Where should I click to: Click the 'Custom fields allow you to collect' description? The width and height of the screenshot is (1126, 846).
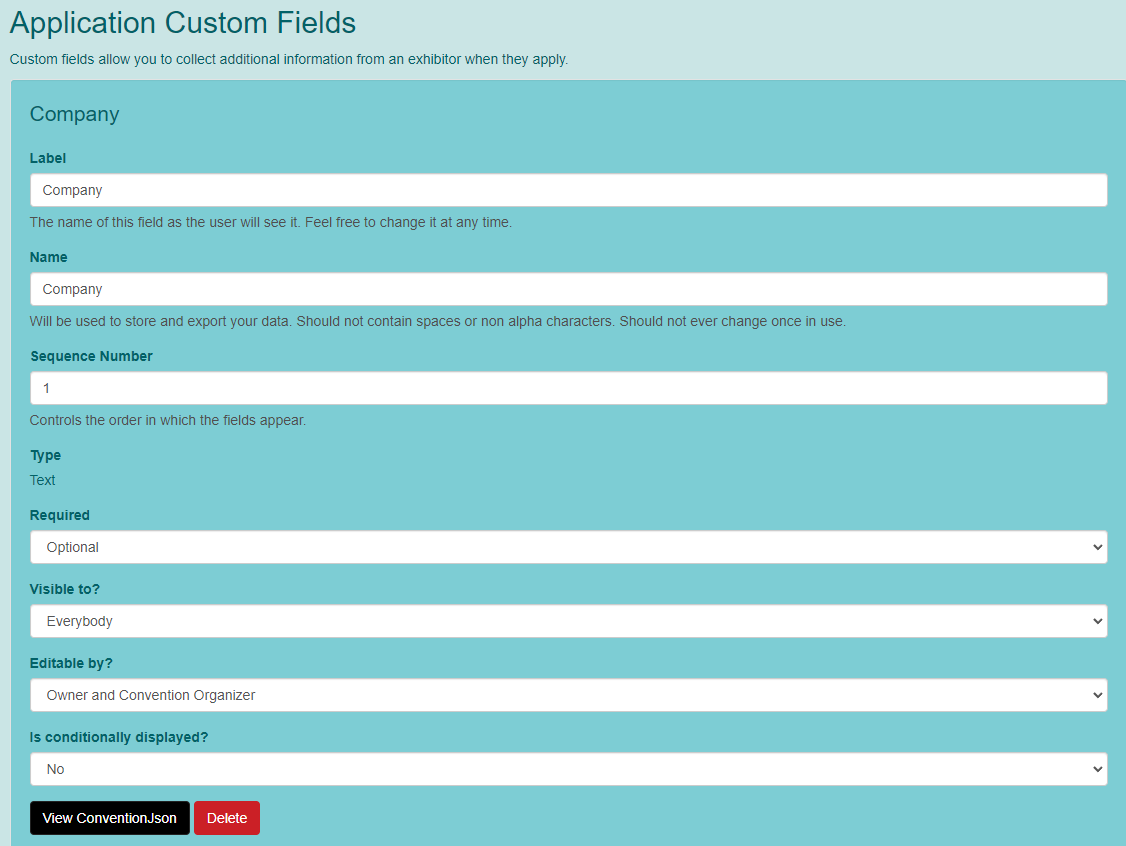(x=289, y=60)
